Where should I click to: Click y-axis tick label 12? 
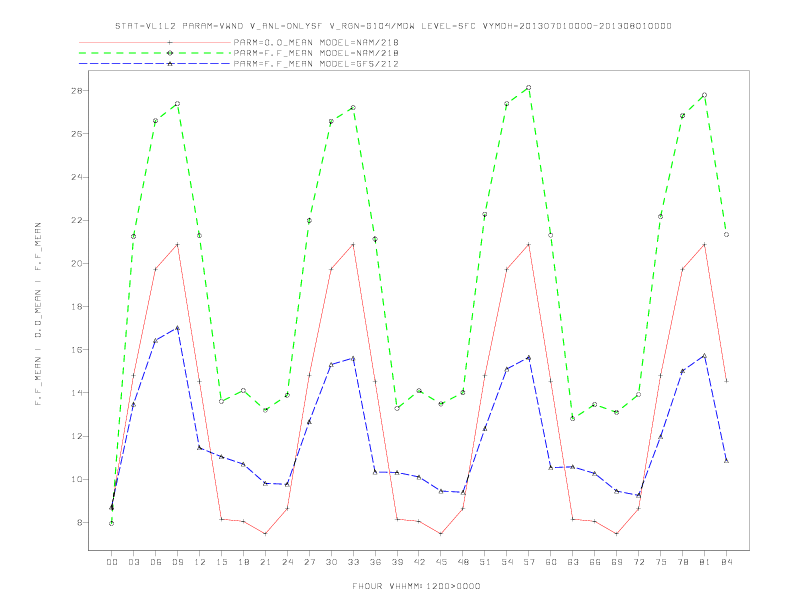78,436
